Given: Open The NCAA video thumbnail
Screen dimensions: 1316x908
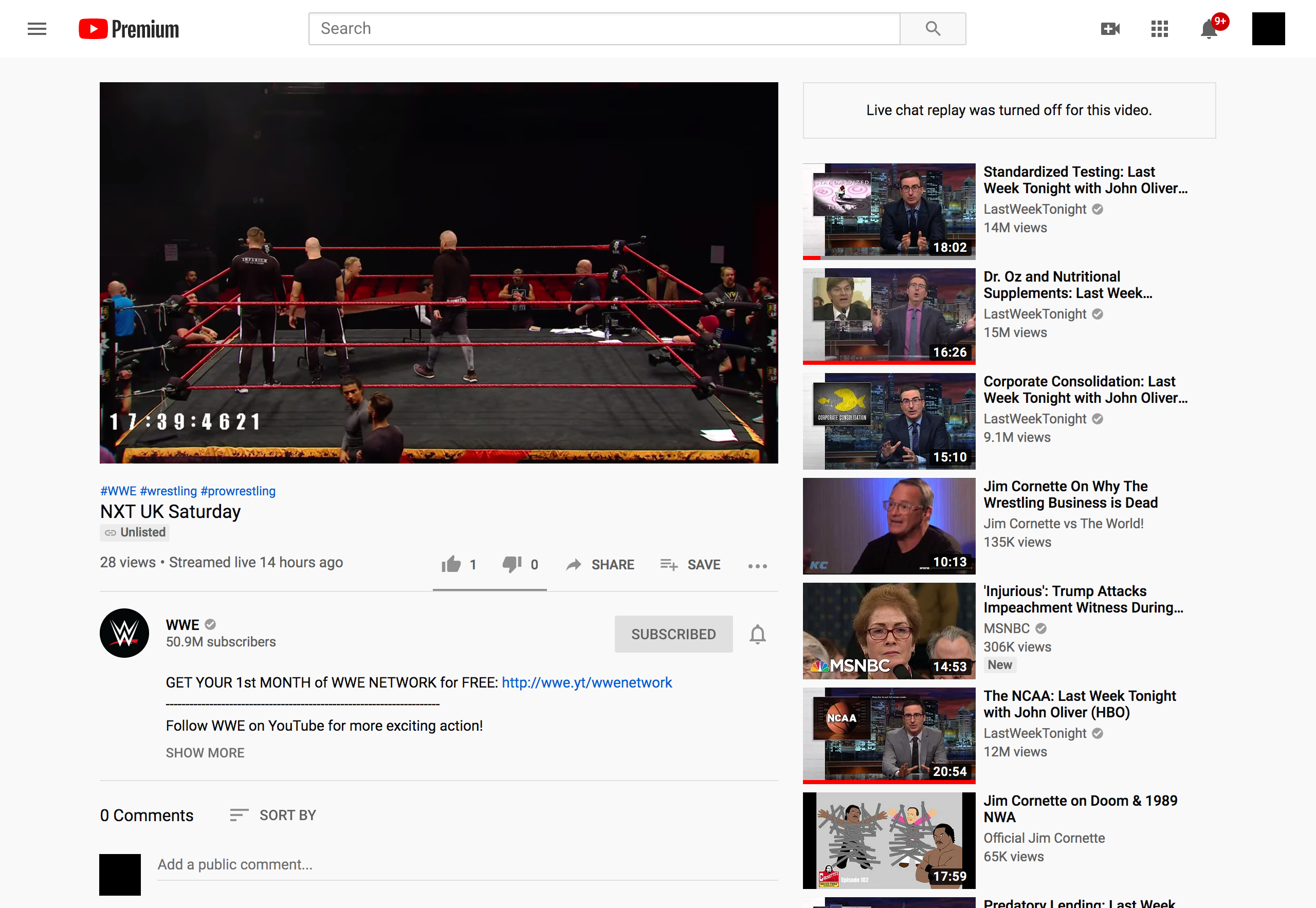Looking at the screenshot, I should (x=888, y=735).
